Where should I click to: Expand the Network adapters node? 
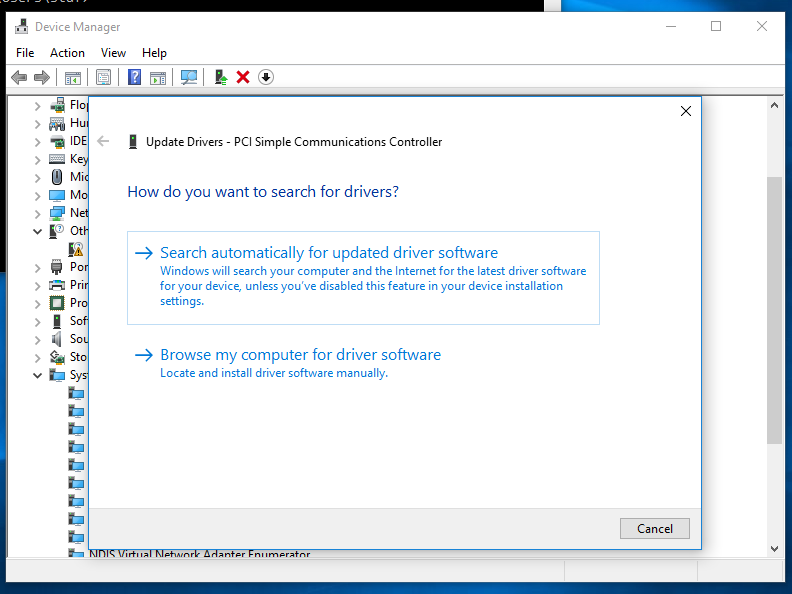(38, 213)
